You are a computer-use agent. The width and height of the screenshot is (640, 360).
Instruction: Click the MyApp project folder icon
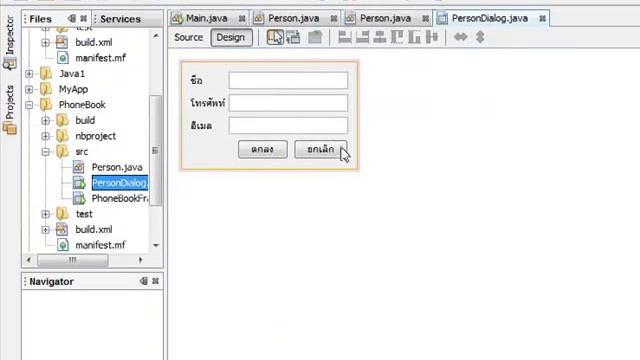[x=46, y=89]
